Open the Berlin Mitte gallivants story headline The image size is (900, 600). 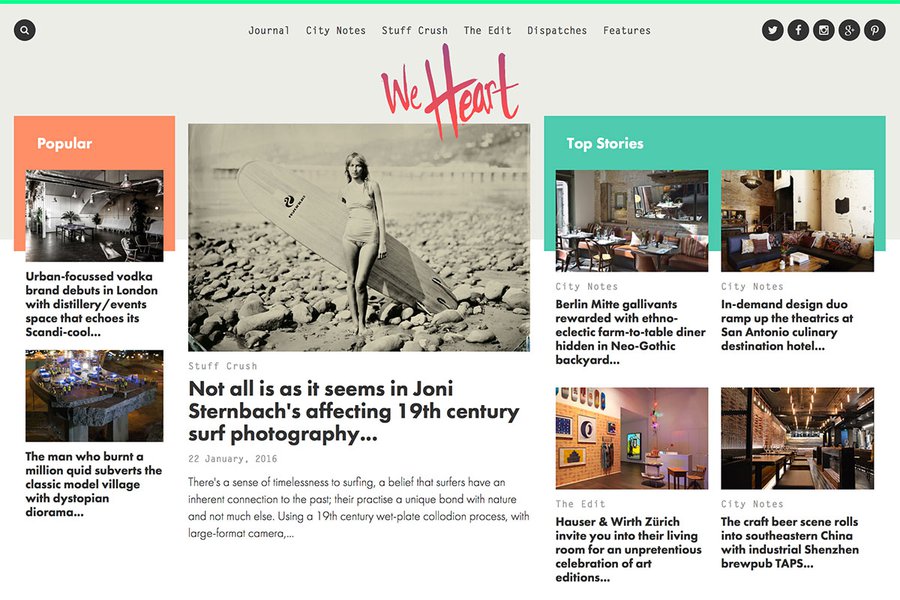(x=630, y=332)
